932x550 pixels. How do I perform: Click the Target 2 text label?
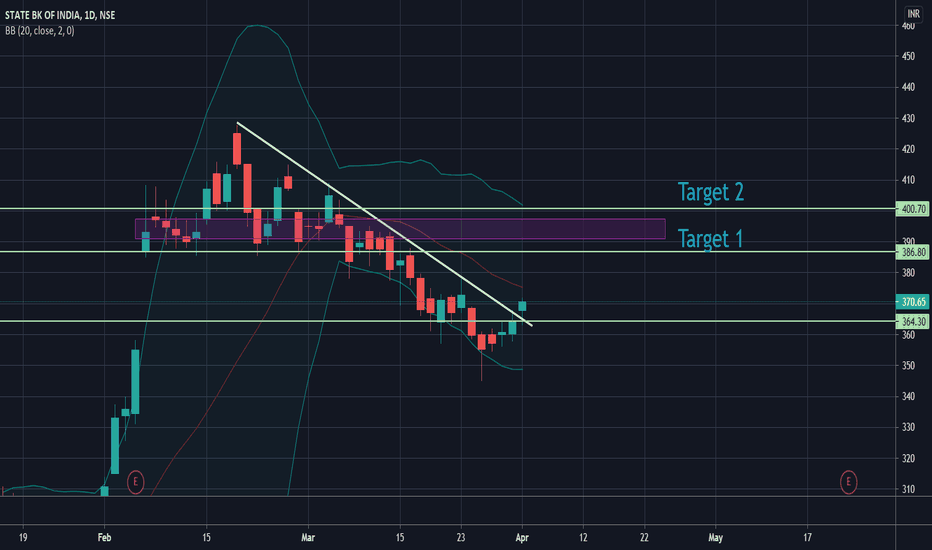tap(711, 192)
